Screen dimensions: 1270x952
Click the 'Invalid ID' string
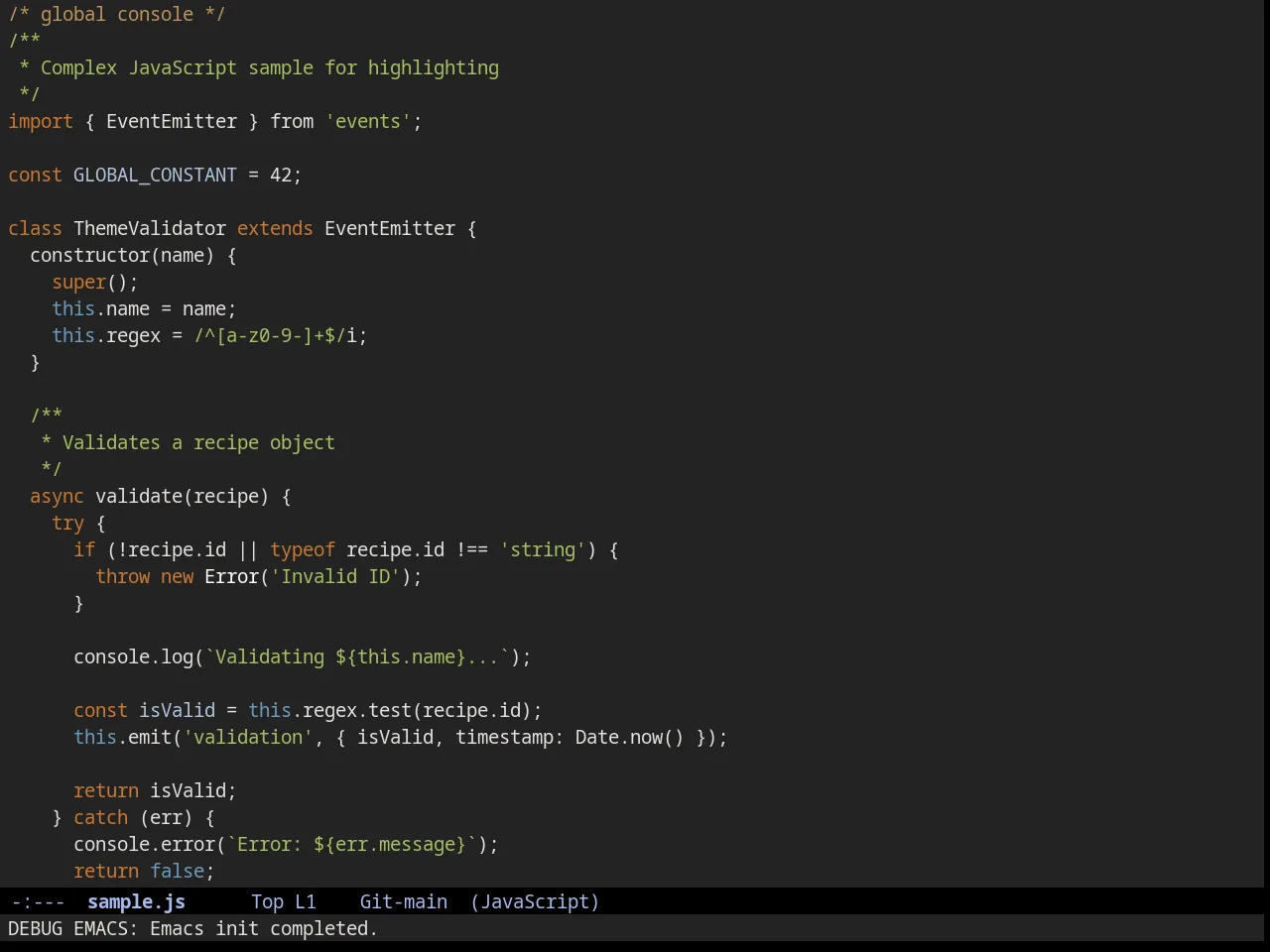(335, 576)
